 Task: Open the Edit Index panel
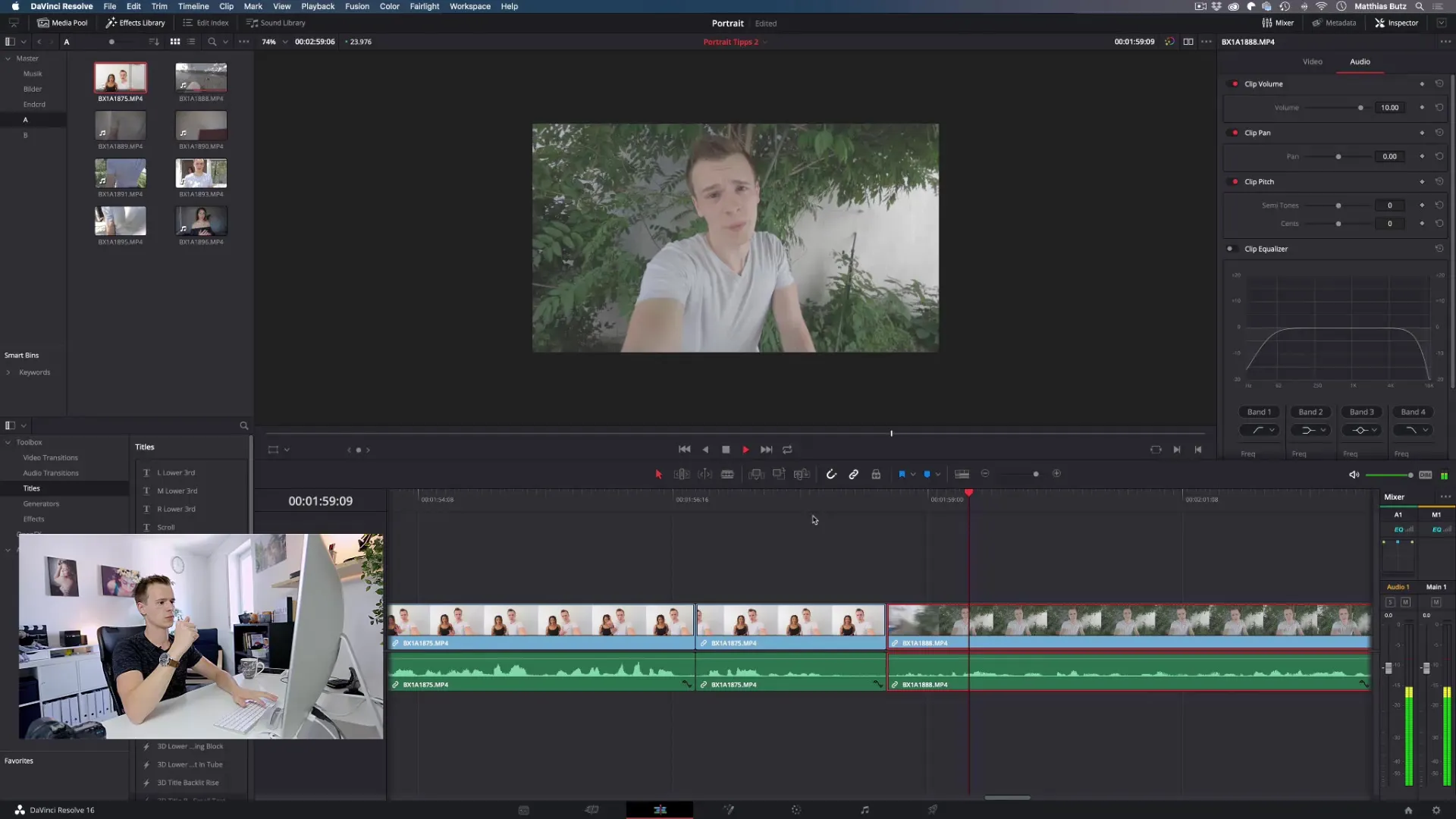click(x=206, y=23)
